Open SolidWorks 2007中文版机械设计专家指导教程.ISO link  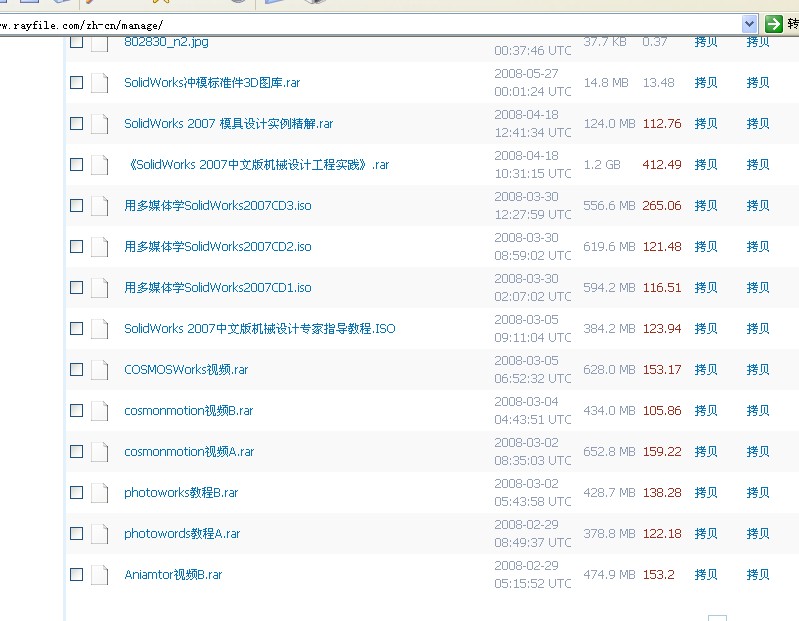pos(260,329)
